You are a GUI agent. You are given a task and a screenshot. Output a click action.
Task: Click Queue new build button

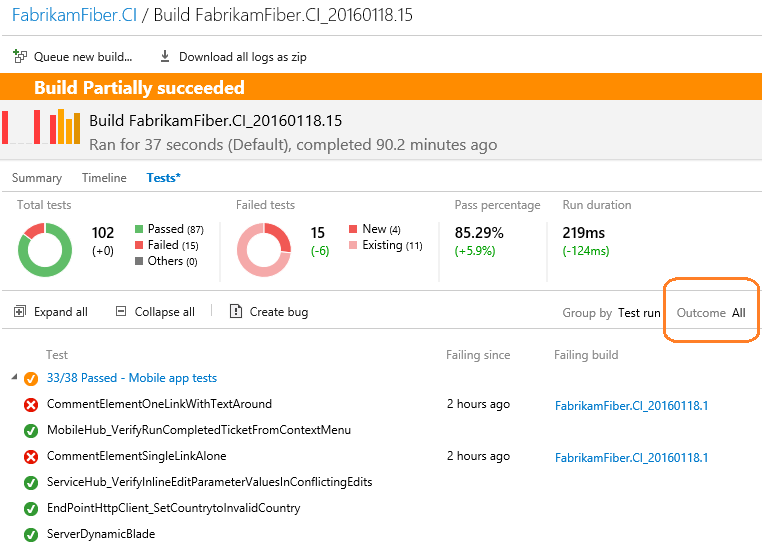73,57
